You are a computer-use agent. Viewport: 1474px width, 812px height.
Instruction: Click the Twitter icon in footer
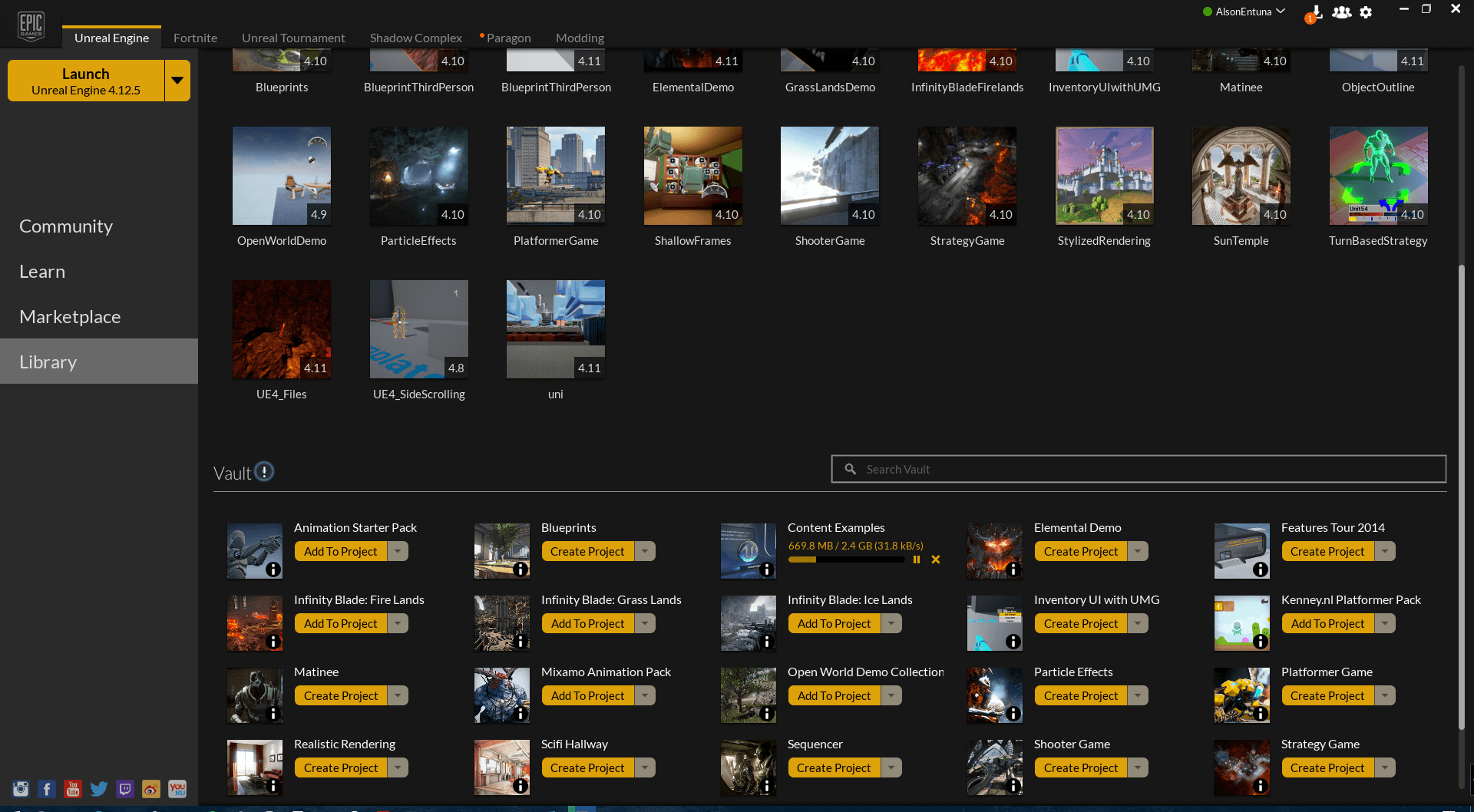pos(99,788)
